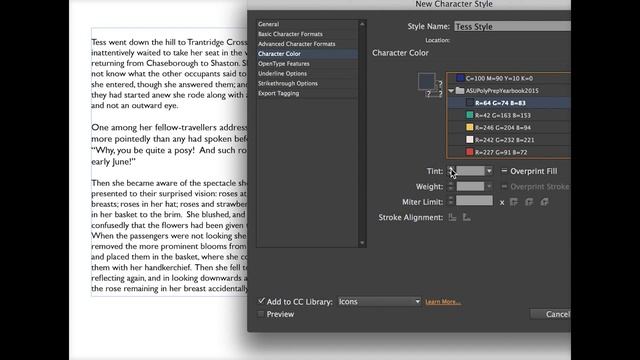The width and height of the screenshot is (640, 360).
Task: Open Underline Options section
Action: pyautogui.click(x=307, y=73)
